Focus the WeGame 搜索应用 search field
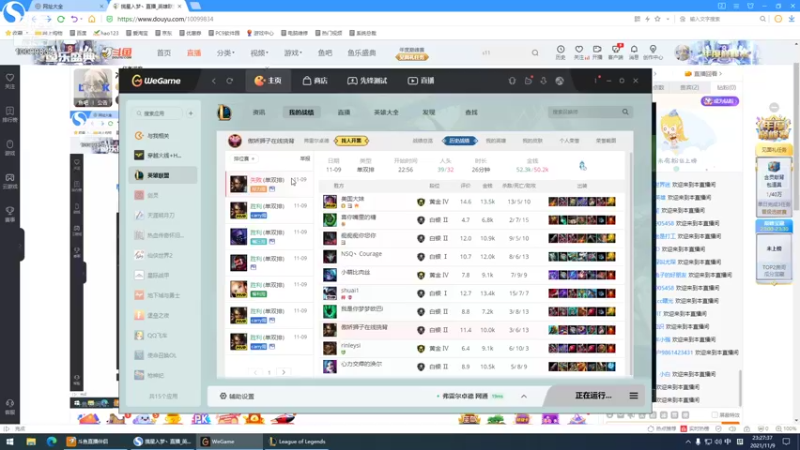The width and height of the screenshot is (800, 450). [x=157, y=113]
